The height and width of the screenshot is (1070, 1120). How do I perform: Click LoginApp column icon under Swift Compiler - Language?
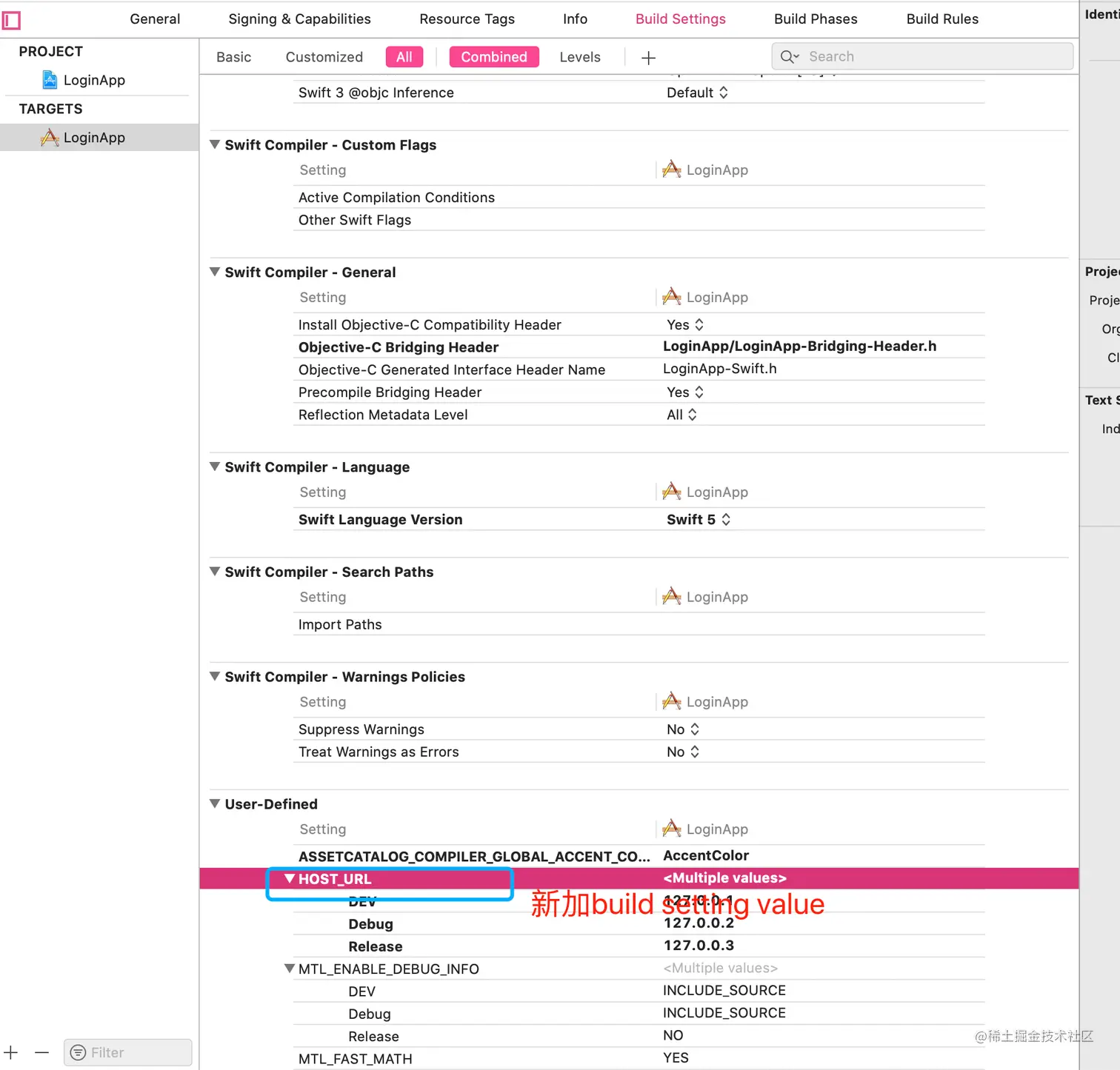[x=672, y=492]
